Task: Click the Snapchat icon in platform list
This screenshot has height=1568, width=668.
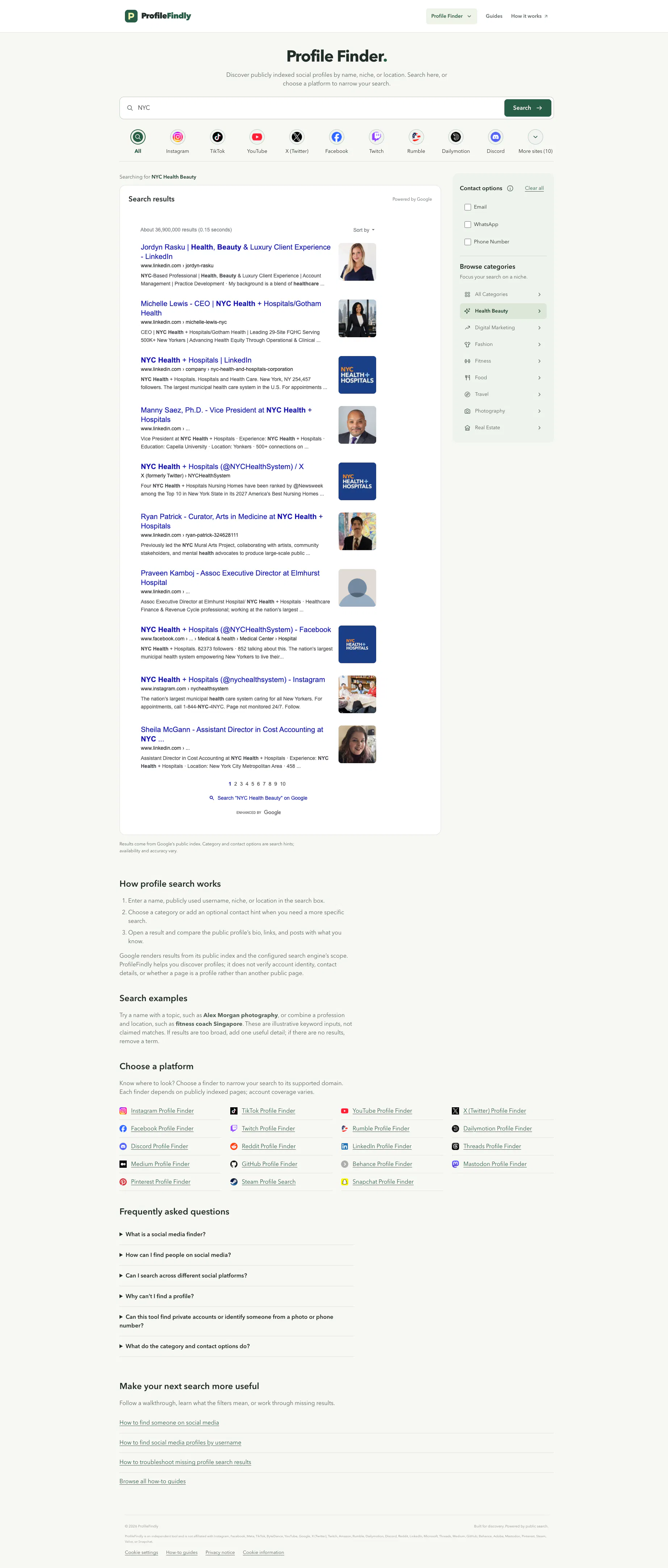Action: (x=344, y=1182)
